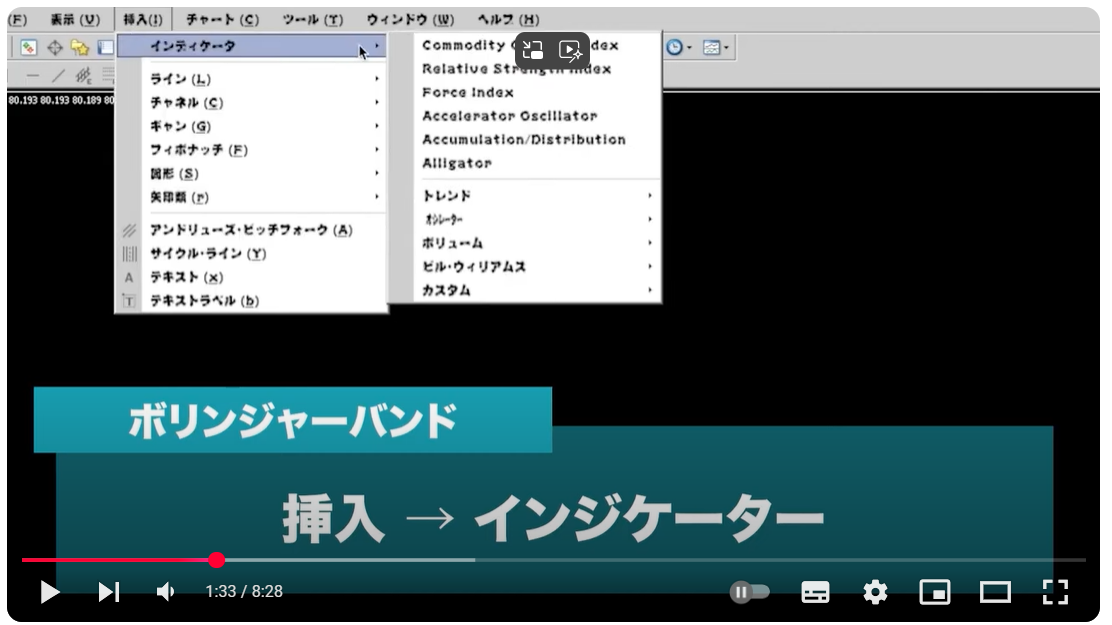Play the video with the play button

(x=49, y=592)
